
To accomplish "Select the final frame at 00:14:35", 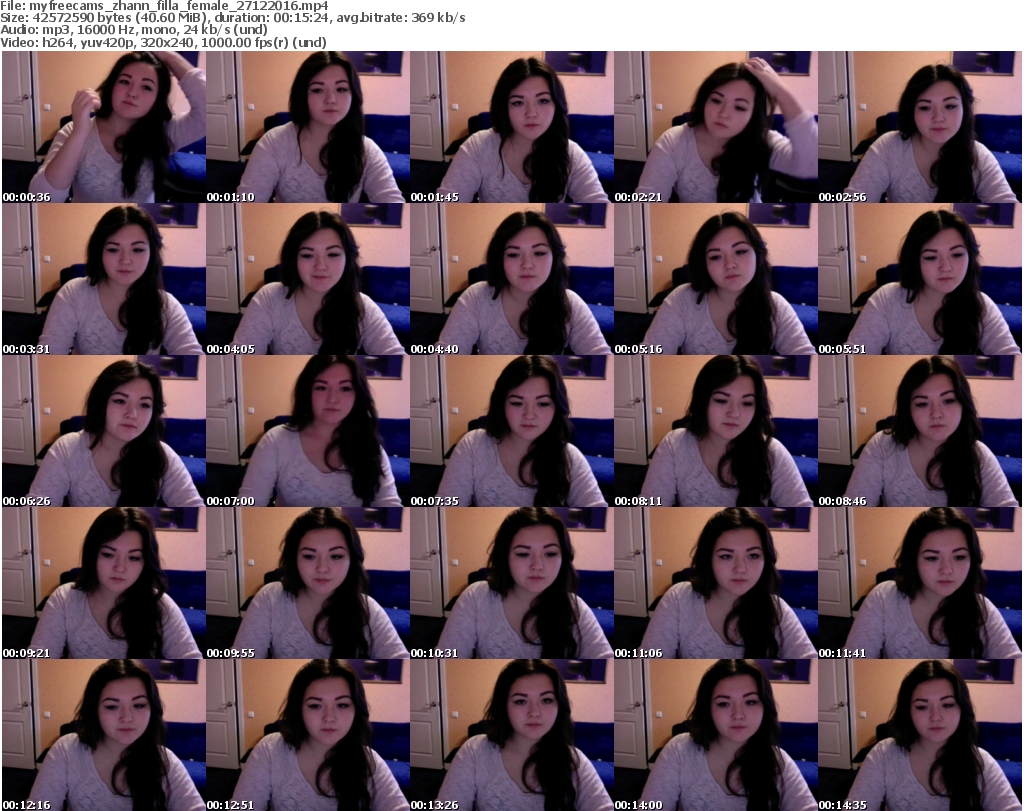I will tap(919, 735).
